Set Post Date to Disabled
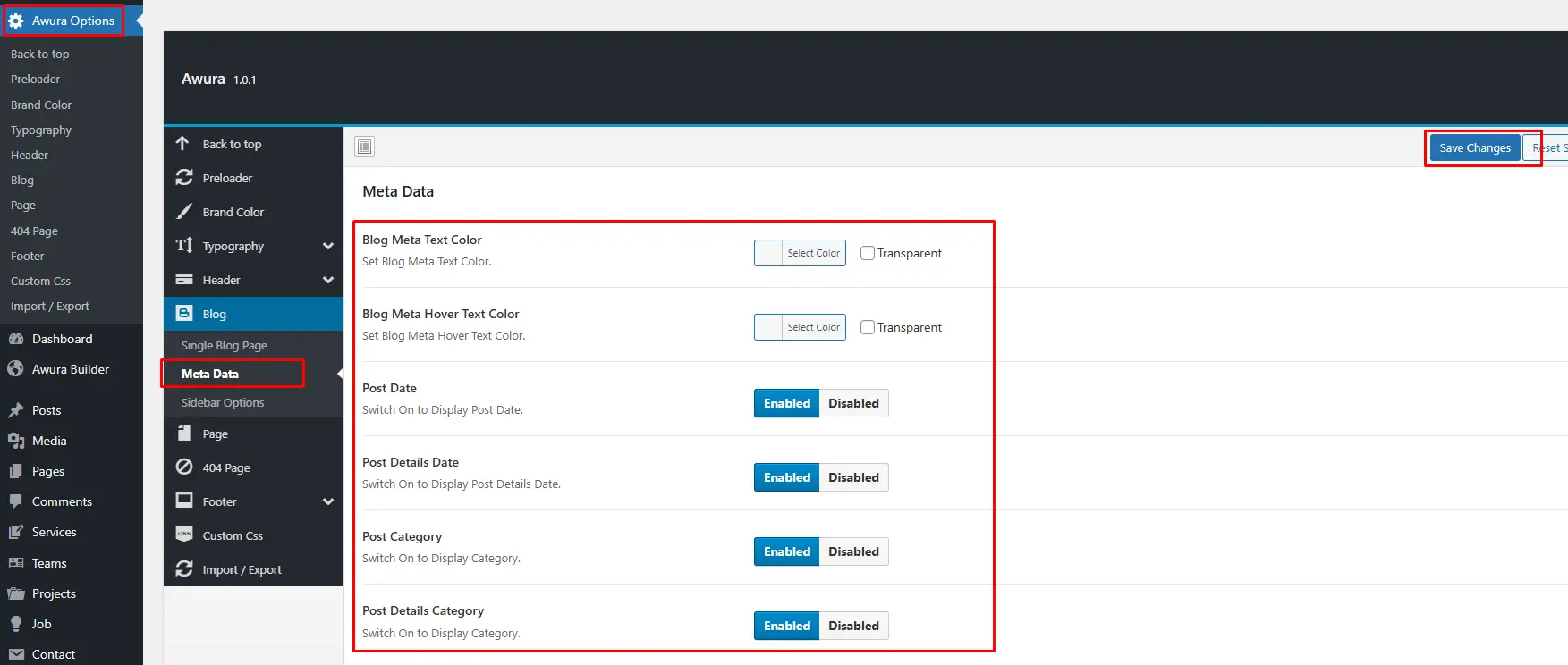1568x665 pixels. tap(853, 403)
